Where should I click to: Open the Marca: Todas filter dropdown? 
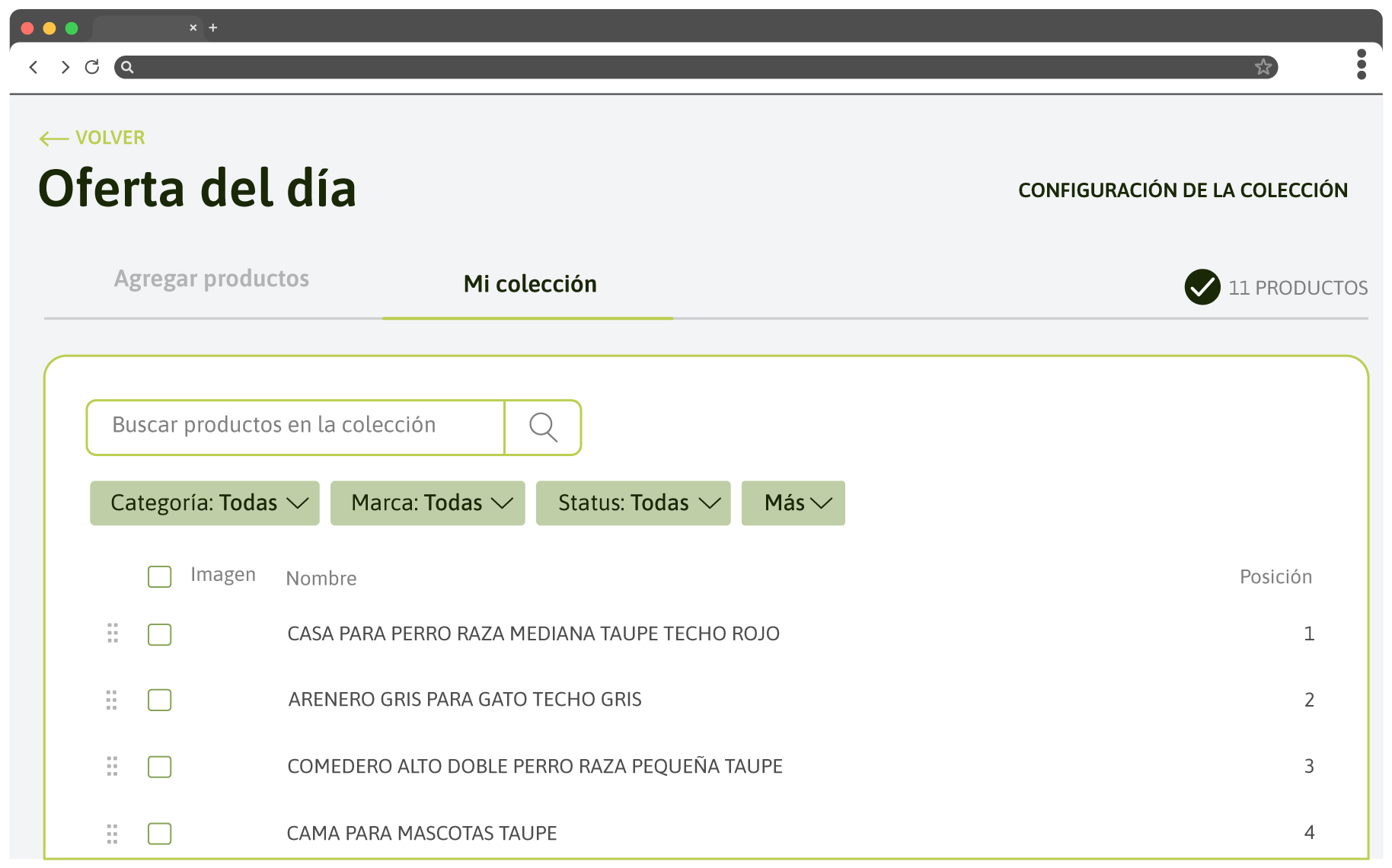[x=428, y=503]
